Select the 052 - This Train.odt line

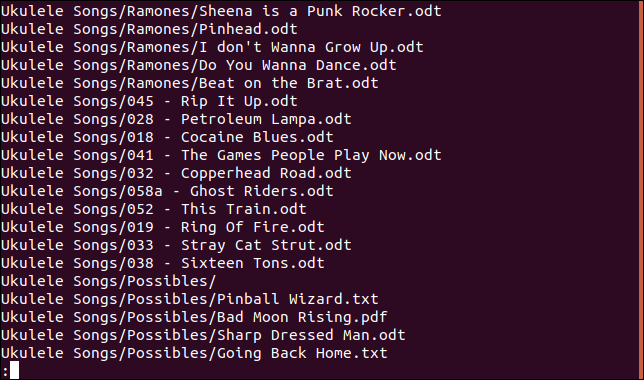(x=154, y=210)
